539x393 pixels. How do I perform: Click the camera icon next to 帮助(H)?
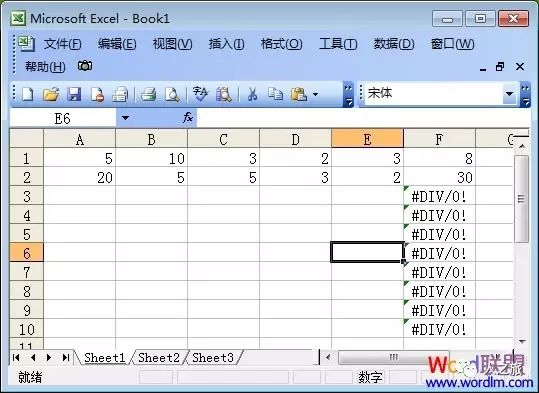pyautogui.click(x=85, y=65)
